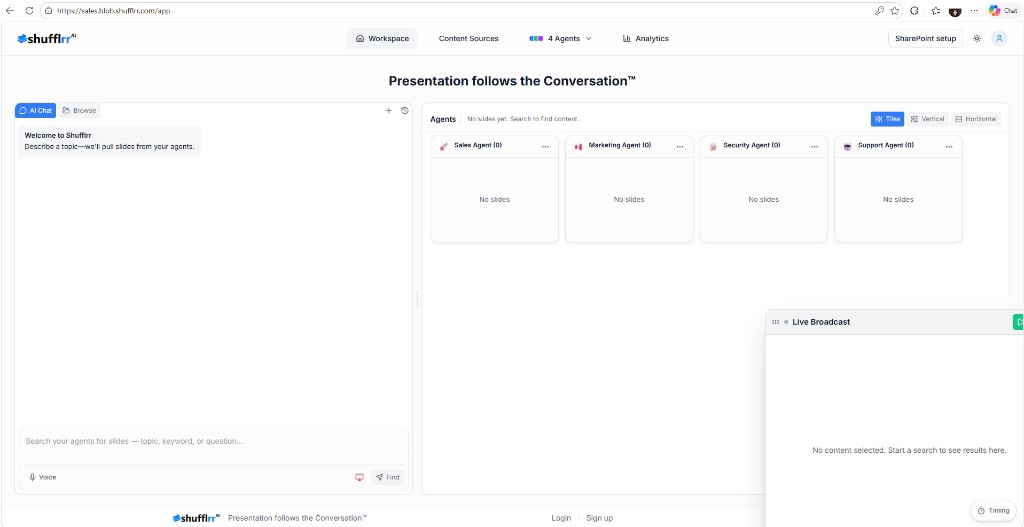This screenshot has width=1024, height=527.
Task: Open browser extensions puzzle icon
Action: [x=914, y=11]
